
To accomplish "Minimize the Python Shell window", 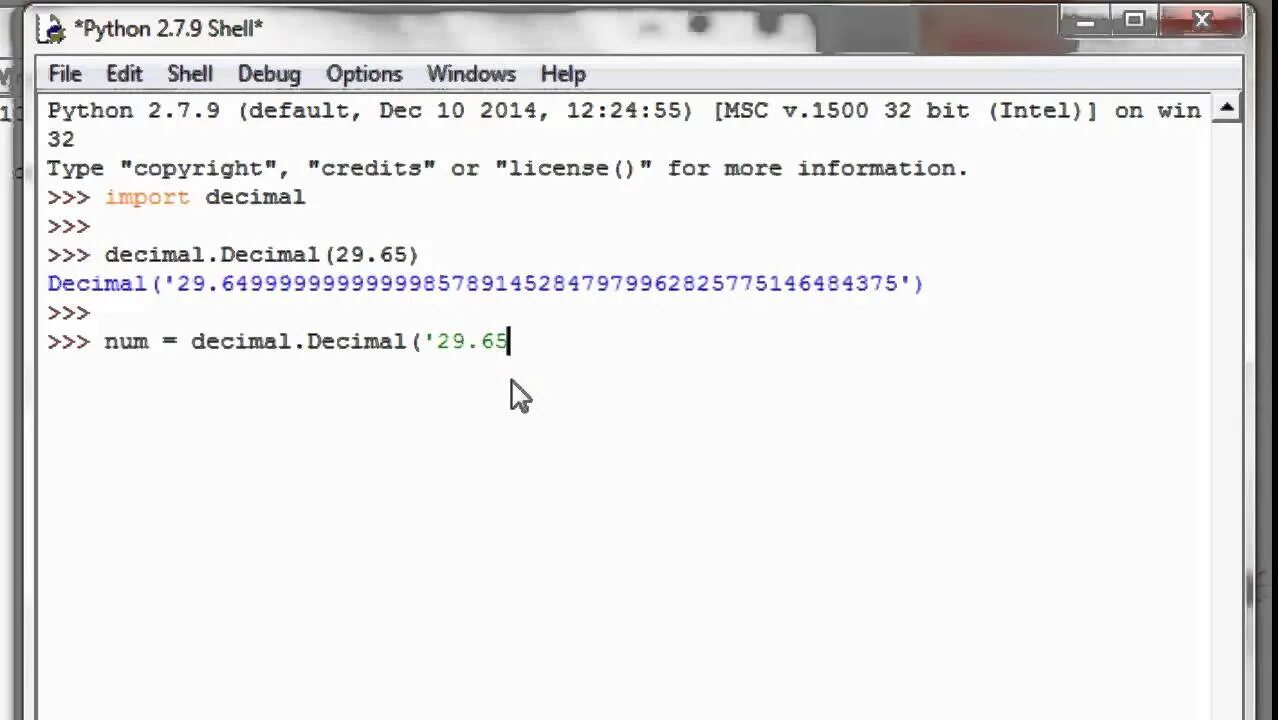I will point(1086,20).
